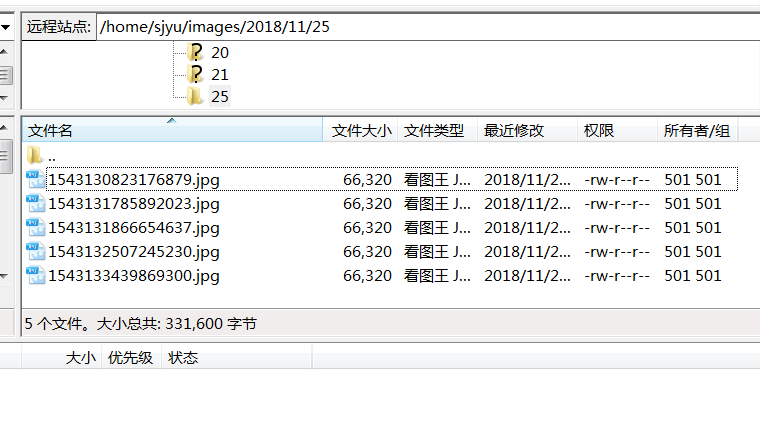The height and width of the screenshot is (436, 760).
Task: Click modified date of 1543131866654637.jpg
Action: (527, 228)
